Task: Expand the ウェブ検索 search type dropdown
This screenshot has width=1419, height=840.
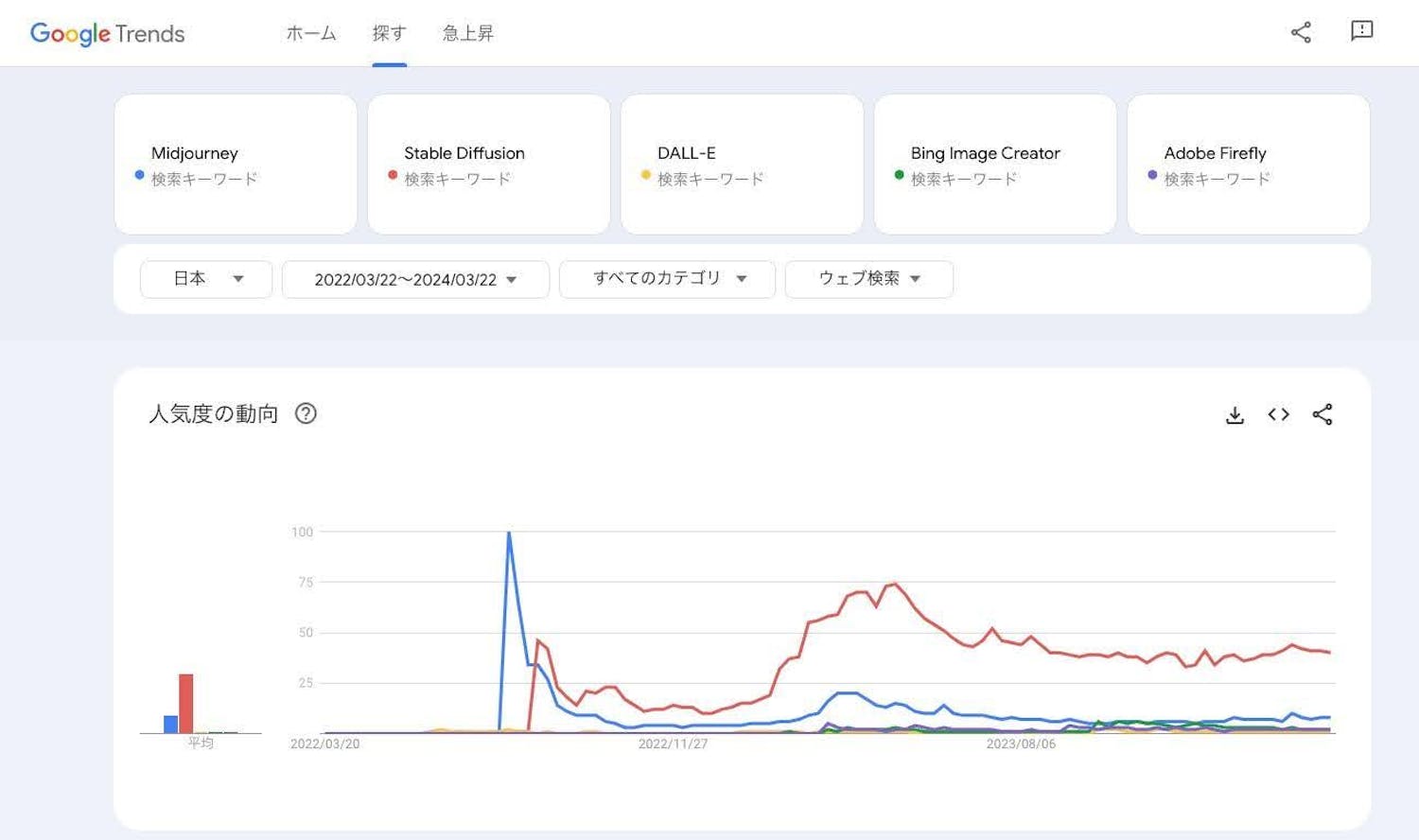Action: (868, 279)
